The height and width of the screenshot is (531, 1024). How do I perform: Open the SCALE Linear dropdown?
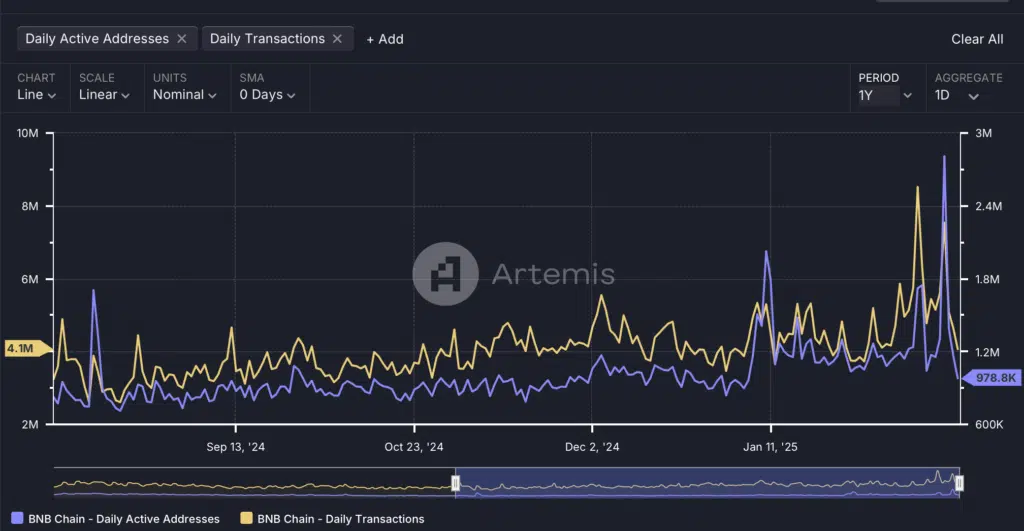pos(104,95)
